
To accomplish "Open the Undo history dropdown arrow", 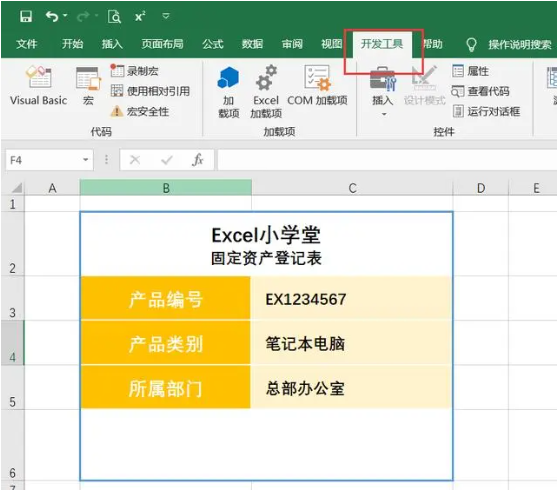I will (x=65, y=16).
